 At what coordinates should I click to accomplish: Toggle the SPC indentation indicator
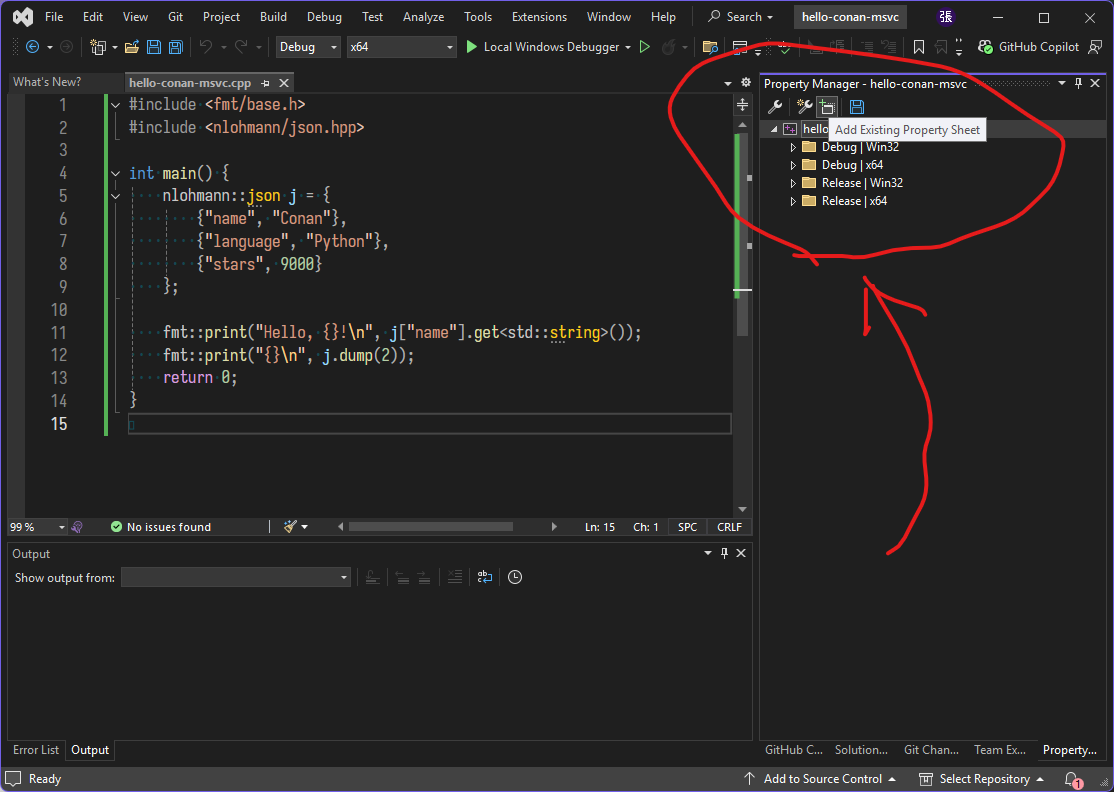tap(688, 527)
